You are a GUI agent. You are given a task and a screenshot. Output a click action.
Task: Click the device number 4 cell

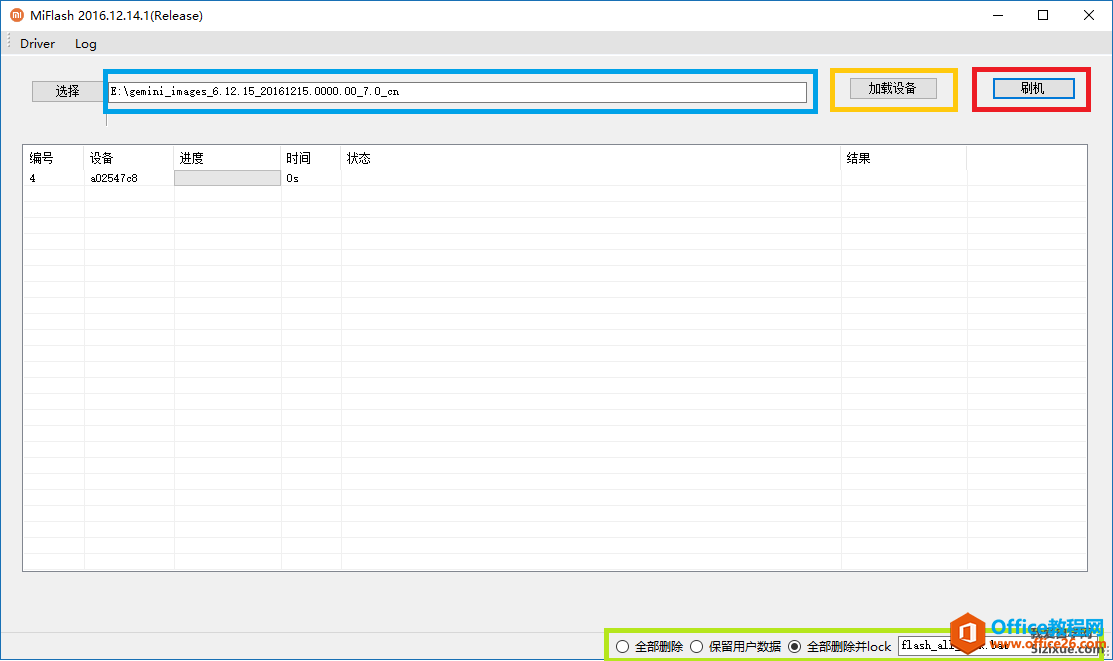click(53, 178)
